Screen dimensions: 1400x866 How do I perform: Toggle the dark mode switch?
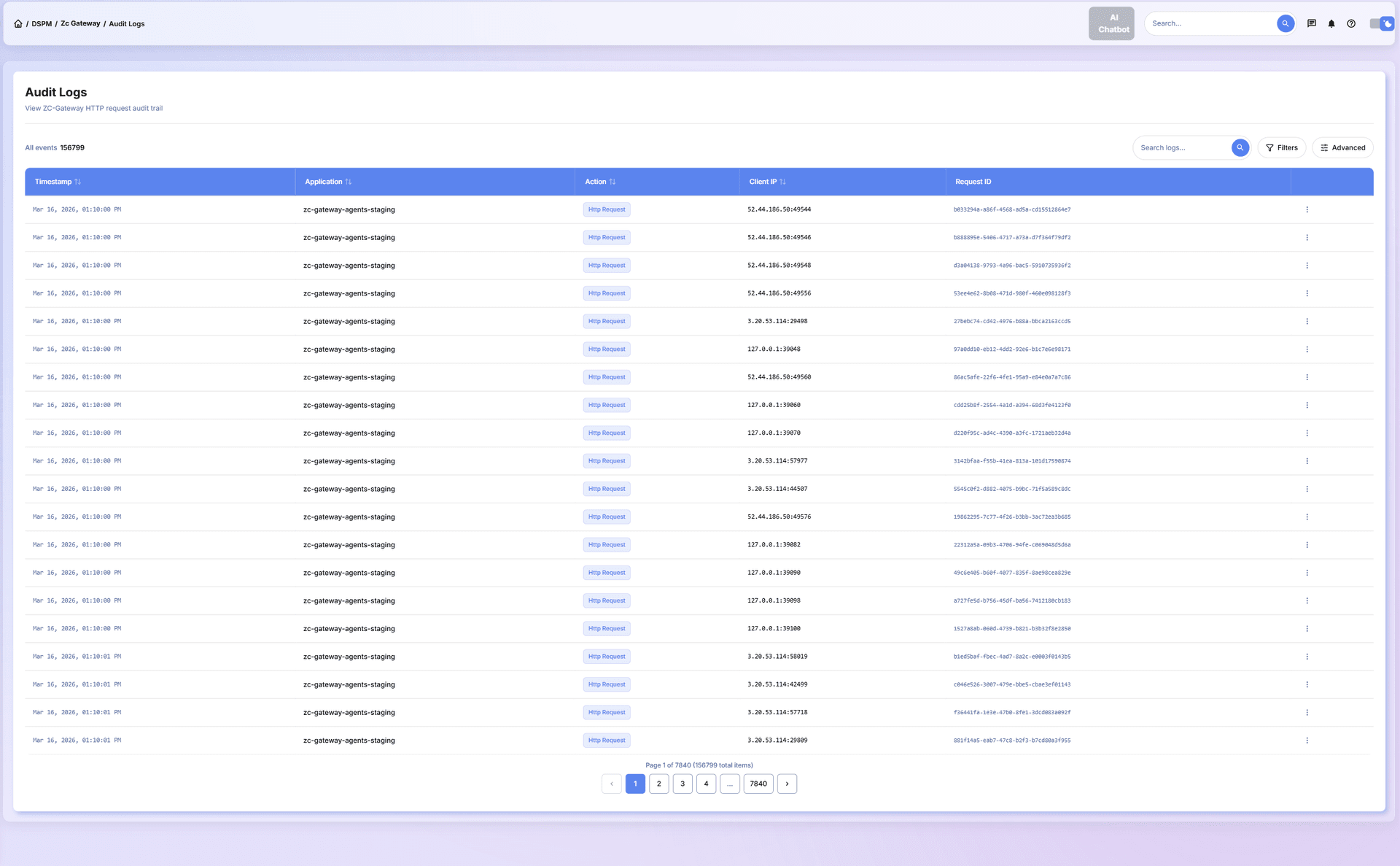(x=1382, y=23)
